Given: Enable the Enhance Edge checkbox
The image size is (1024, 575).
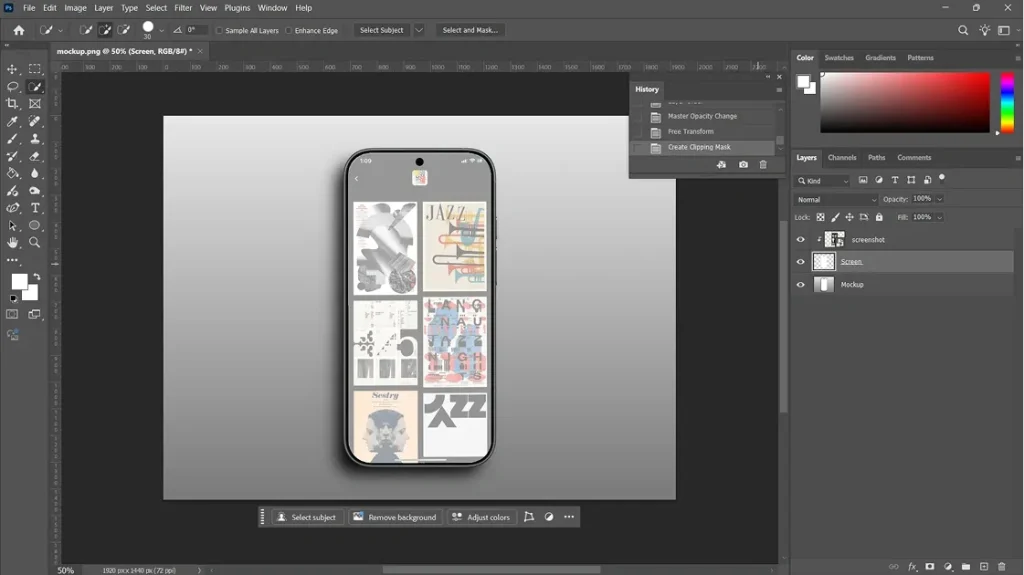Looking at the screenshot, I should click(x=289, y=31).
